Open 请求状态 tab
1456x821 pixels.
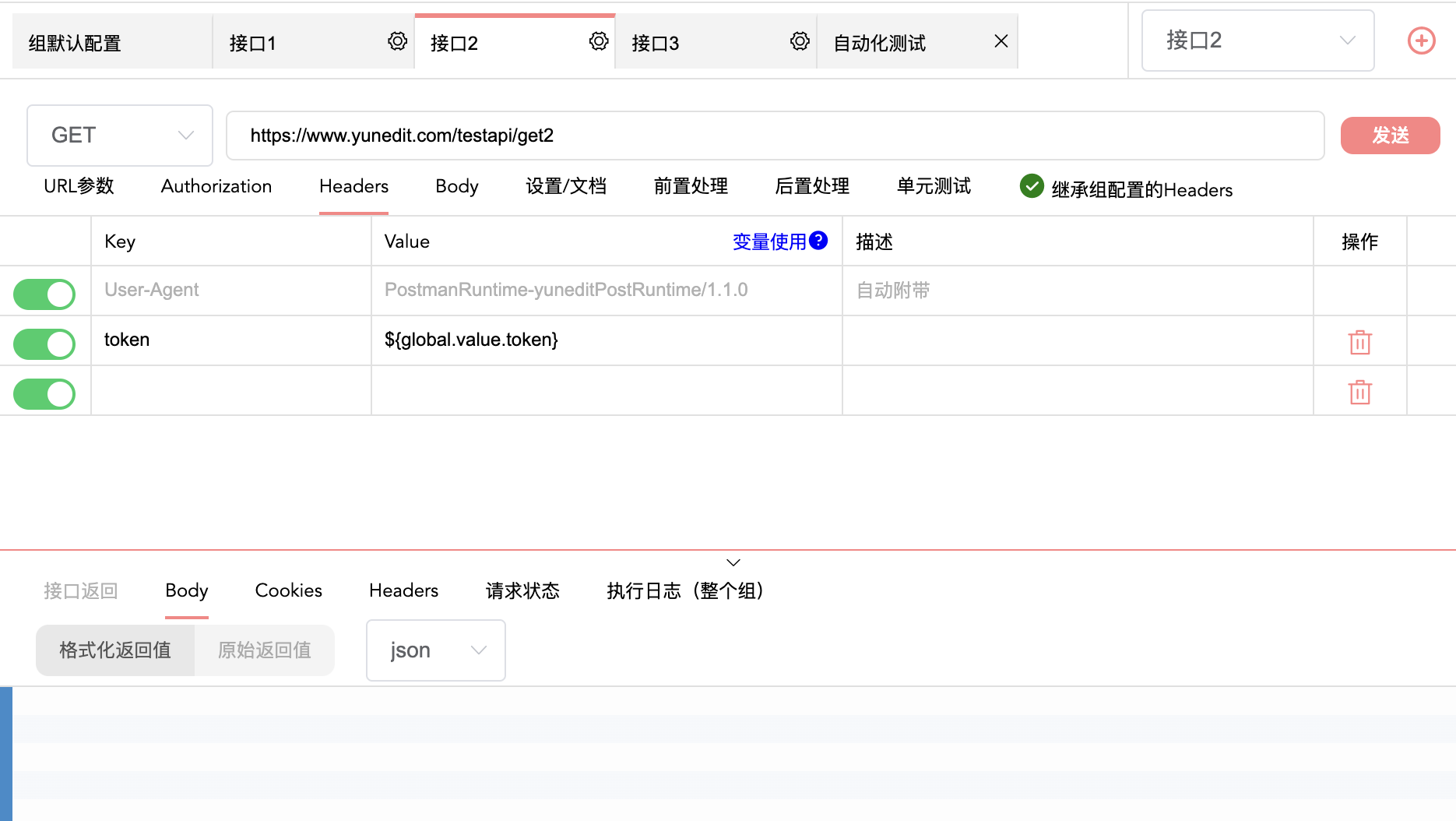pos(522,590)
